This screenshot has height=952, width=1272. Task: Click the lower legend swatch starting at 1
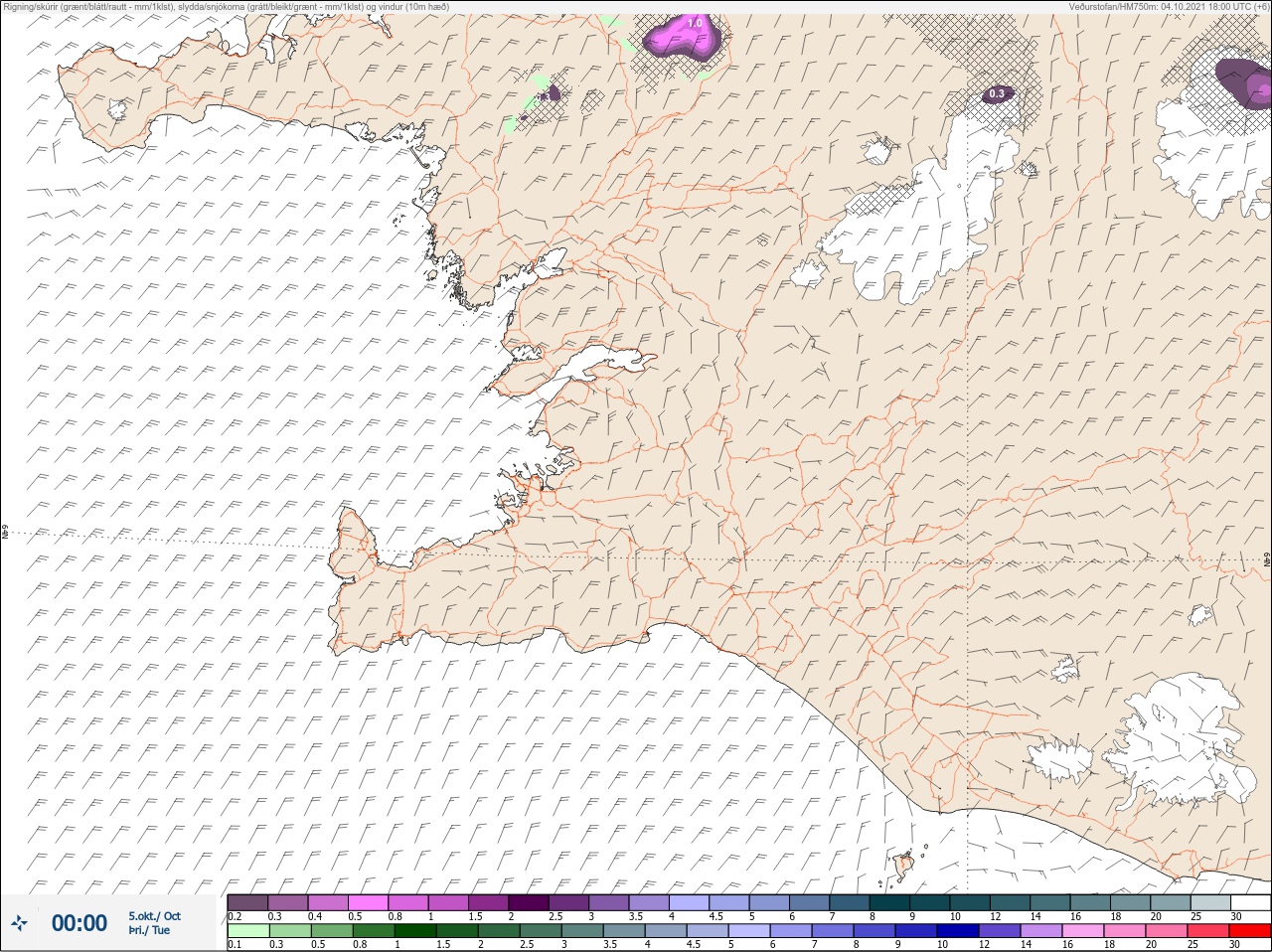415,931
